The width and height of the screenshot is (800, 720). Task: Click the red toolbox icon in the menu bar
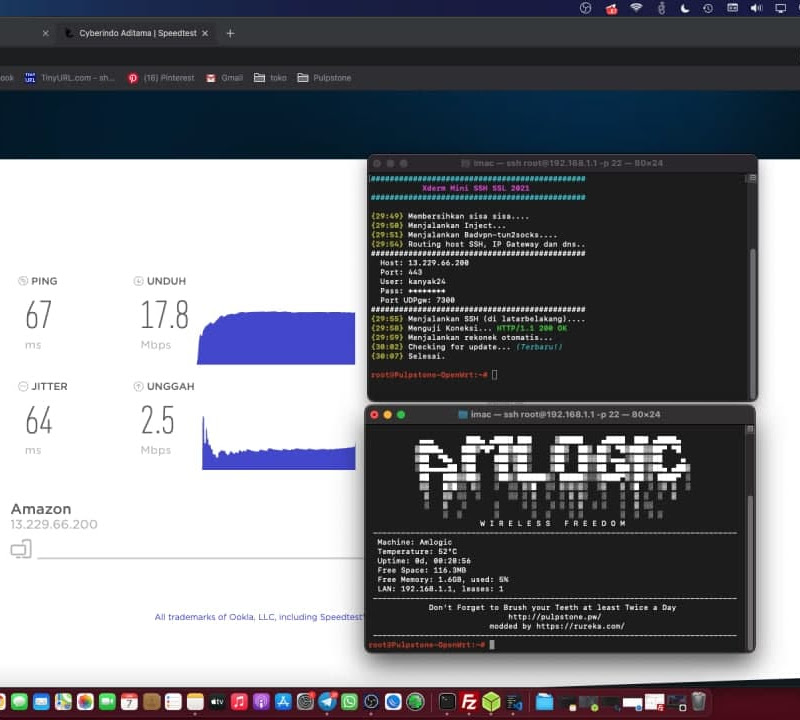(x=611, y=9)
